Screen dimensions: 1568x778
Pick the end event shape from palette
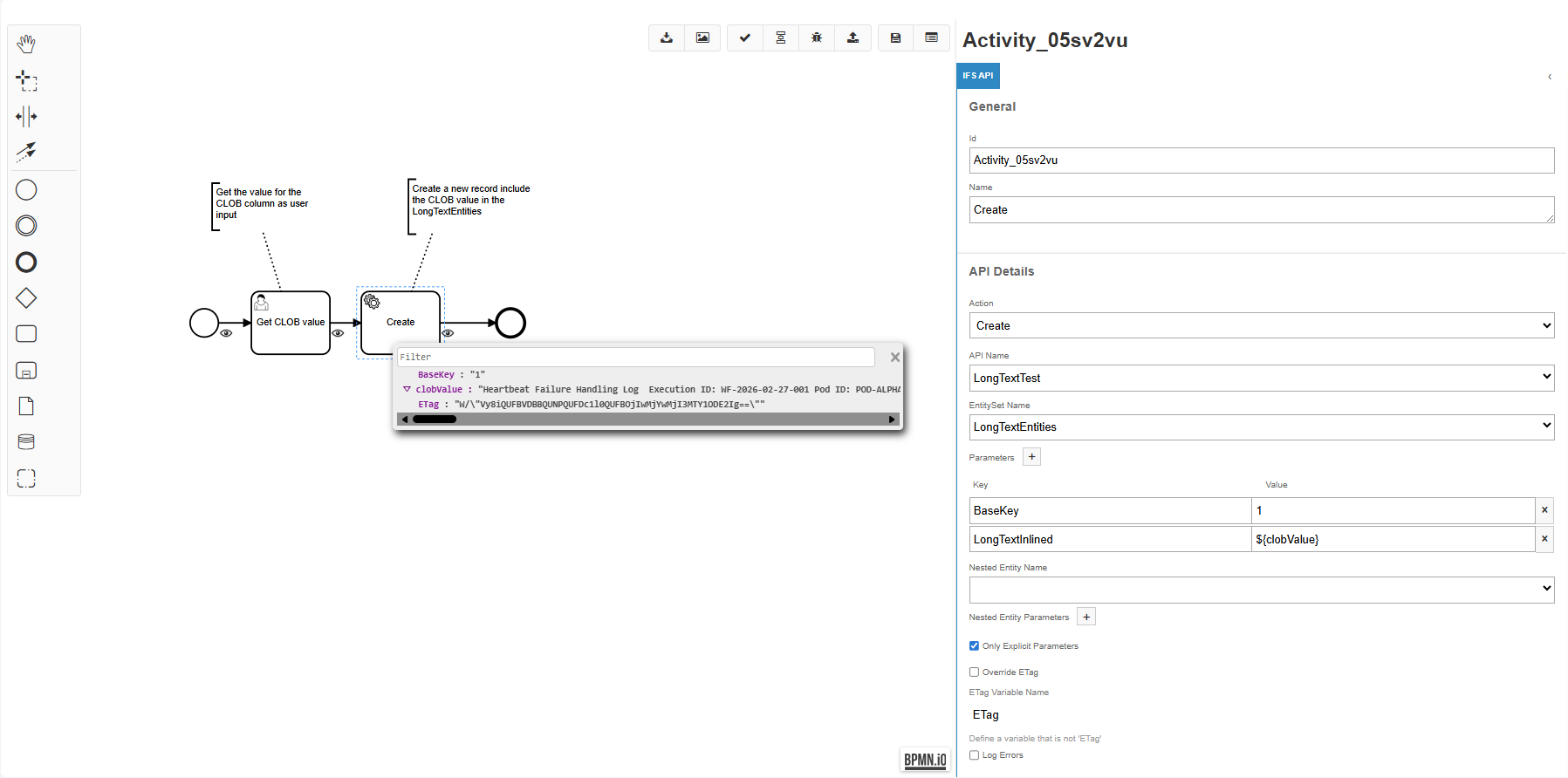point(26,262)
